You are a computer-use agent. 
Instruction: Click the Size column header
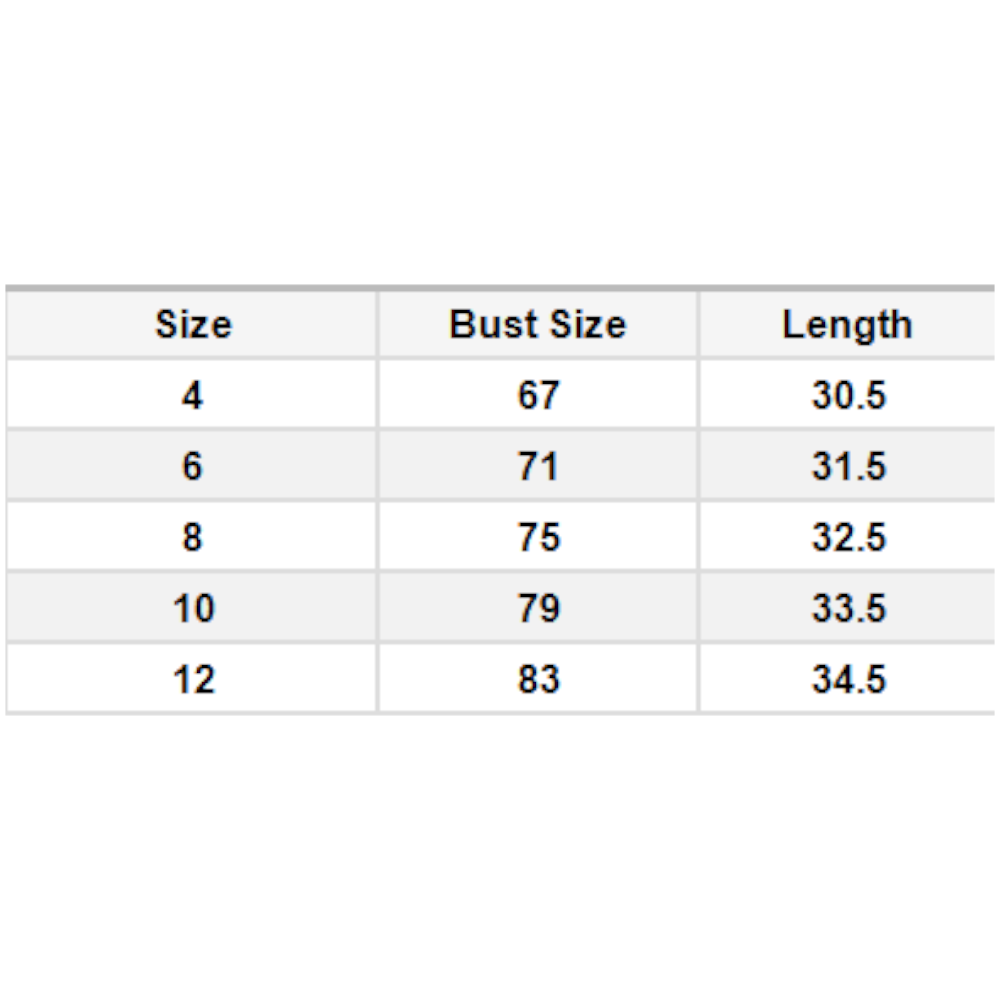(192, 324)
